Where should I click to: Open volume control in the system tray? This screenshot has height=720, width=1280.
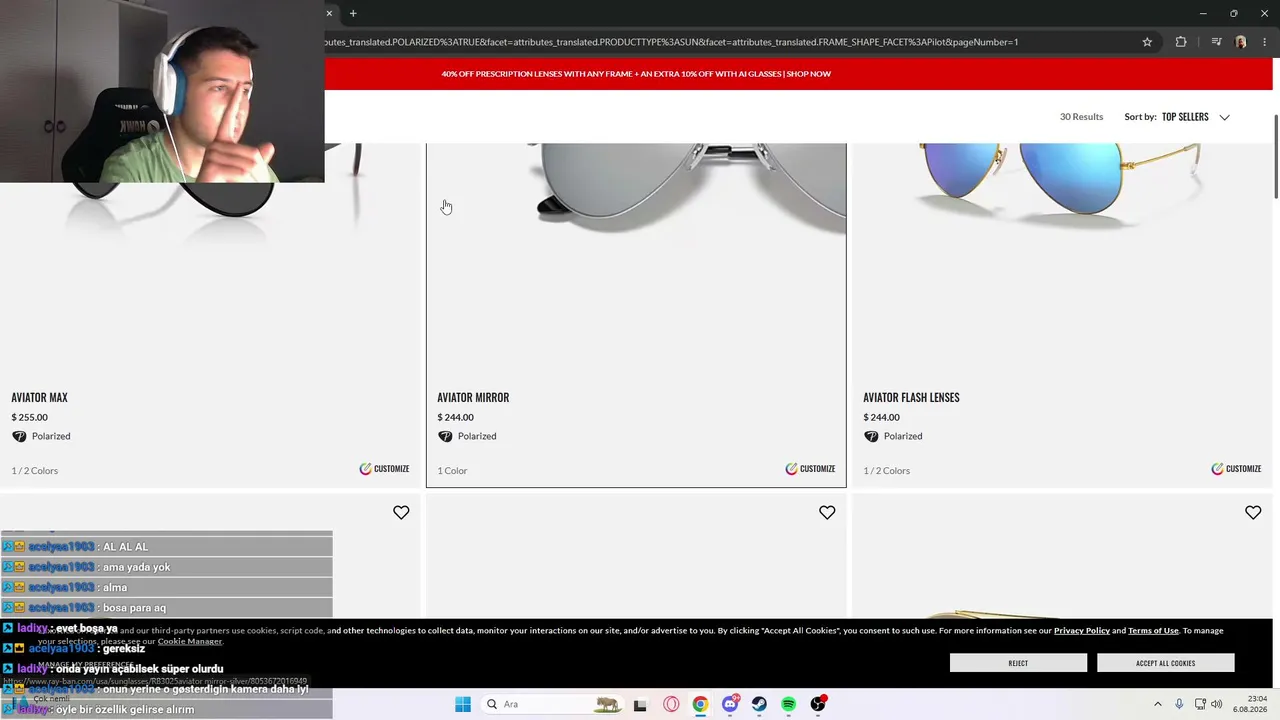click(1217, 704)
